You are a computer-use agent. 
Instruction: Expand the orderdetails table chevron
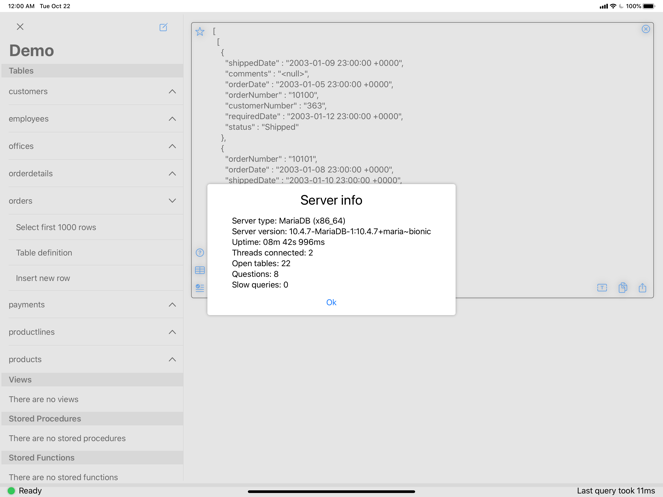point(172,173)
